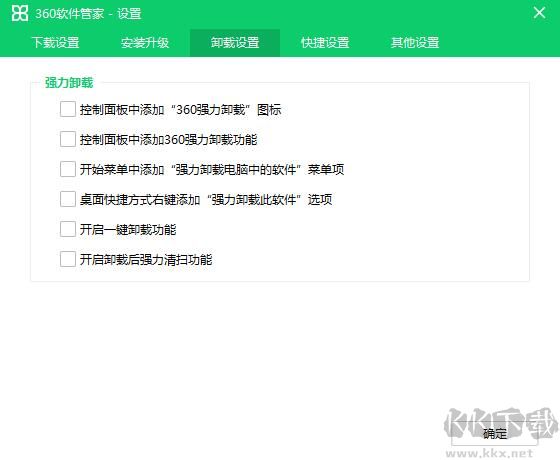Open the 其他设置 tab

tap(415, 43)
